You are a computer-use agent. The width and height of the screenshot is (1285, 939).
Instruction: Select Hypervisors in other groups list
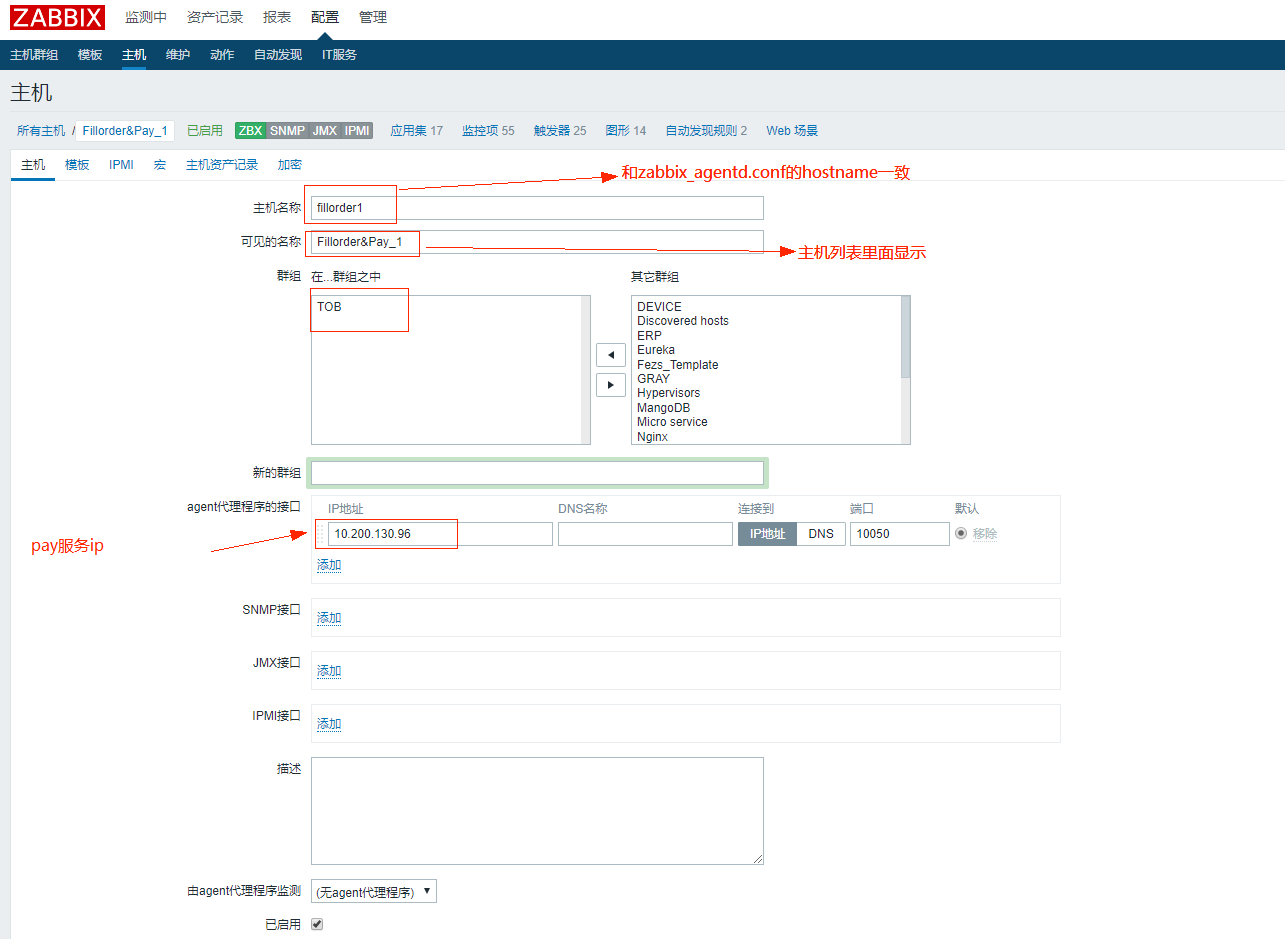(669, 393)
